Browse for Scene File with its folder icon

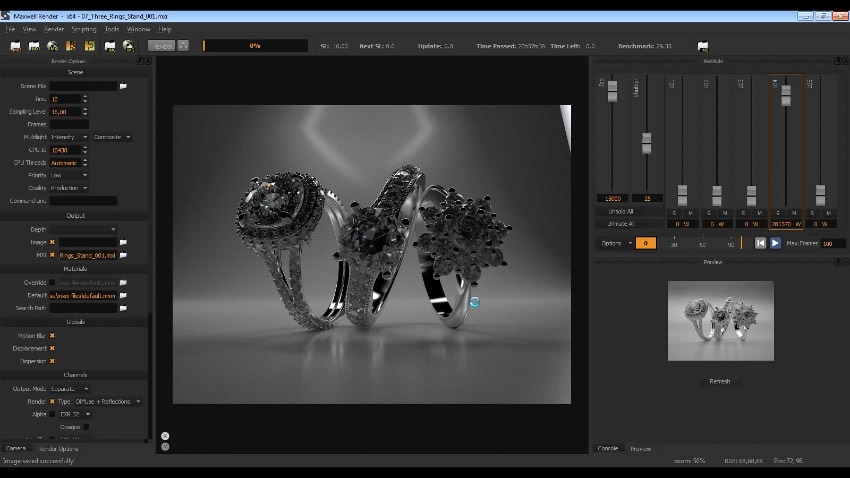tap(123, 86)
